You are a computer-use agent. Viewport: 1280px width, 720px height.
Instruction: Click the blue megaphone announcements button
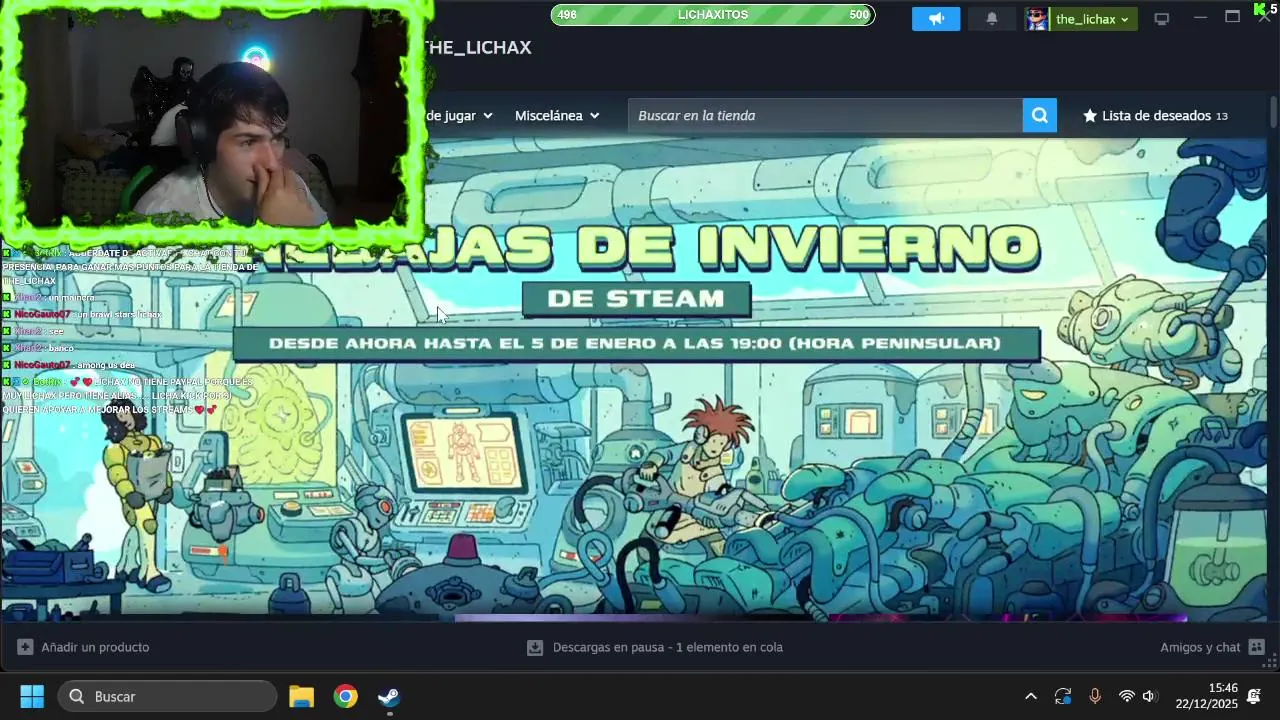pyautogui.click(x=936, y=19)
